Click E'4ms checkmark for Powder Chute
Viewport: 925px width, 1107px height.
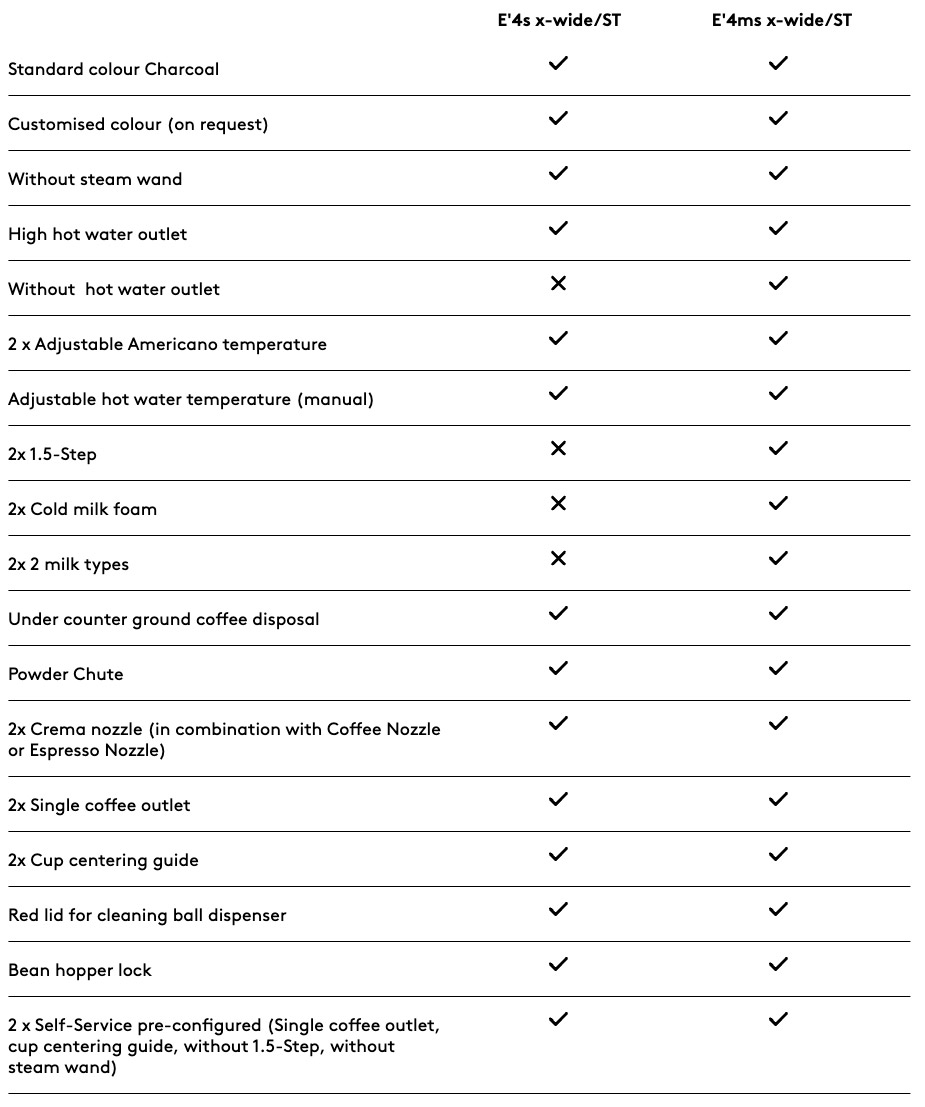click(778, 668)
